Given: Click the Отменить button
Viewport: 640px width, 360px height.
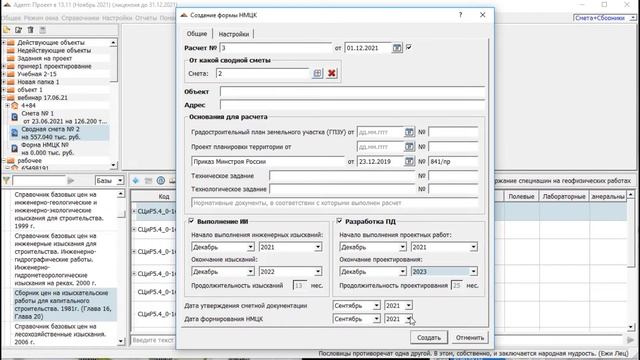Looking at the screenshot, I should coord(470,338).
